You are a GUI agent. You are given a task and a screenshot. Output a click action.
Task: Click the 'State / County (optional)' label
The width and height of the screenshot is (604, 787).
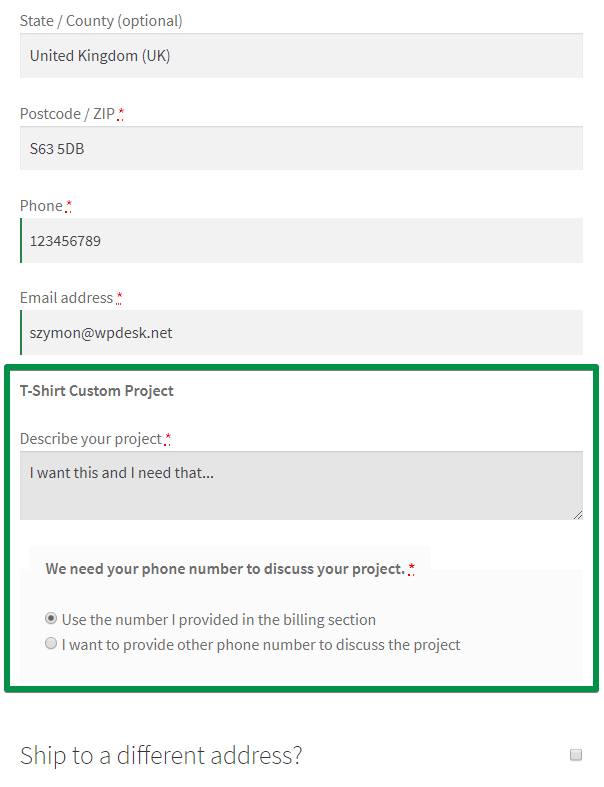(101, 20)
